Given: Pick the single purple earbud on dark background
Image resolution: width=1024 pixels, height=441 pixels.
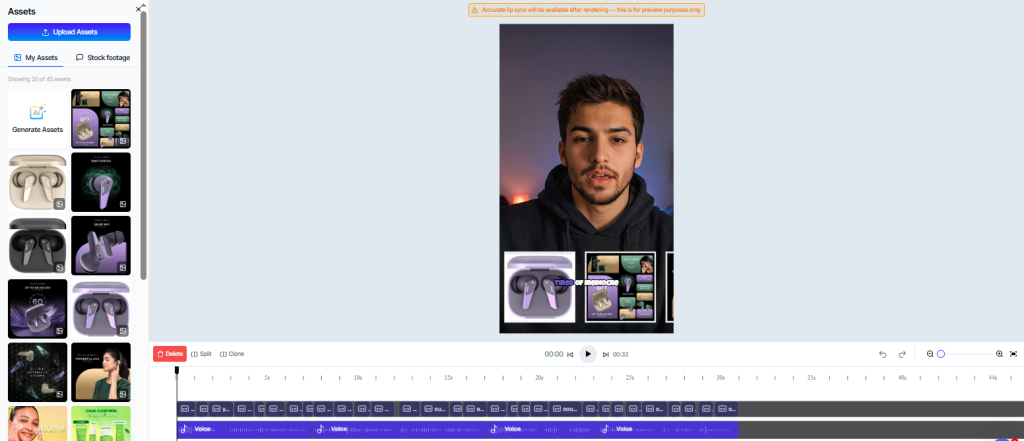Looking at the screenshot, I should click(101, 182).
